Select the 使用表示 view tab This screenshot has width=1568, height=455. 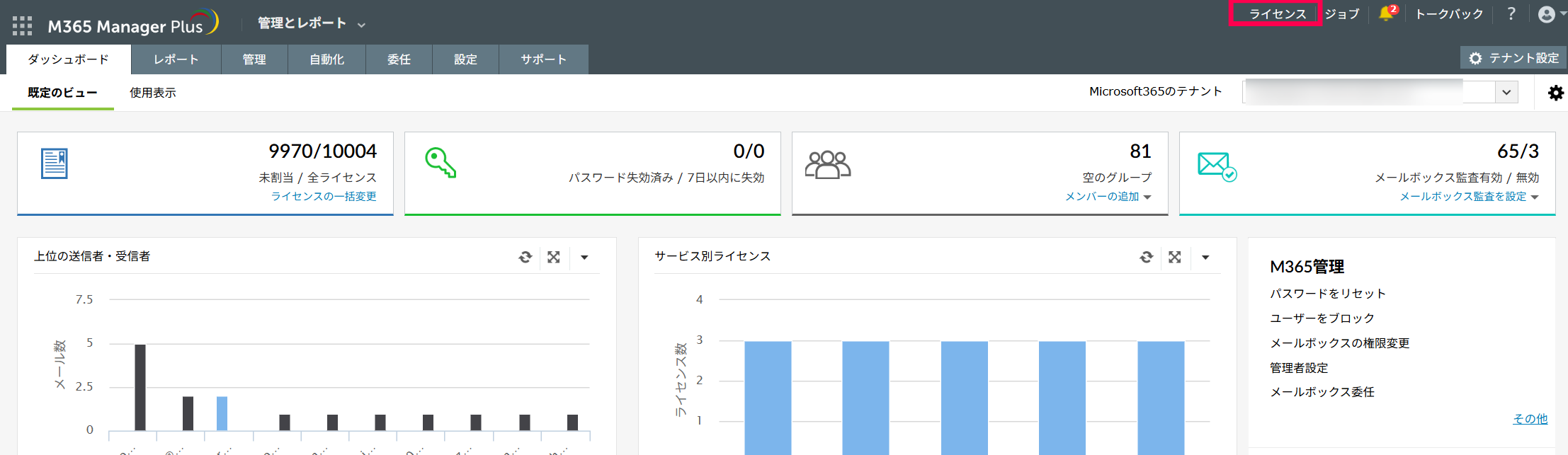pos(152,93)
